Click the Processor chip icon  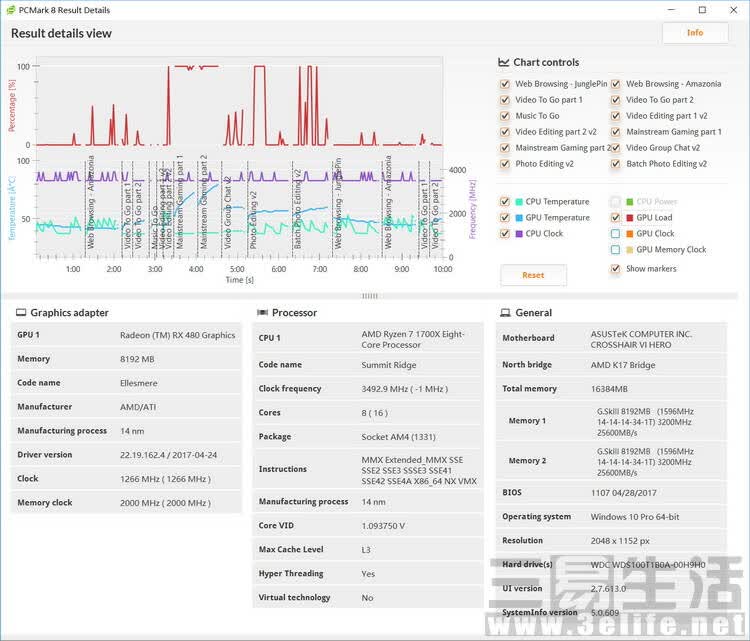[262, 312]
